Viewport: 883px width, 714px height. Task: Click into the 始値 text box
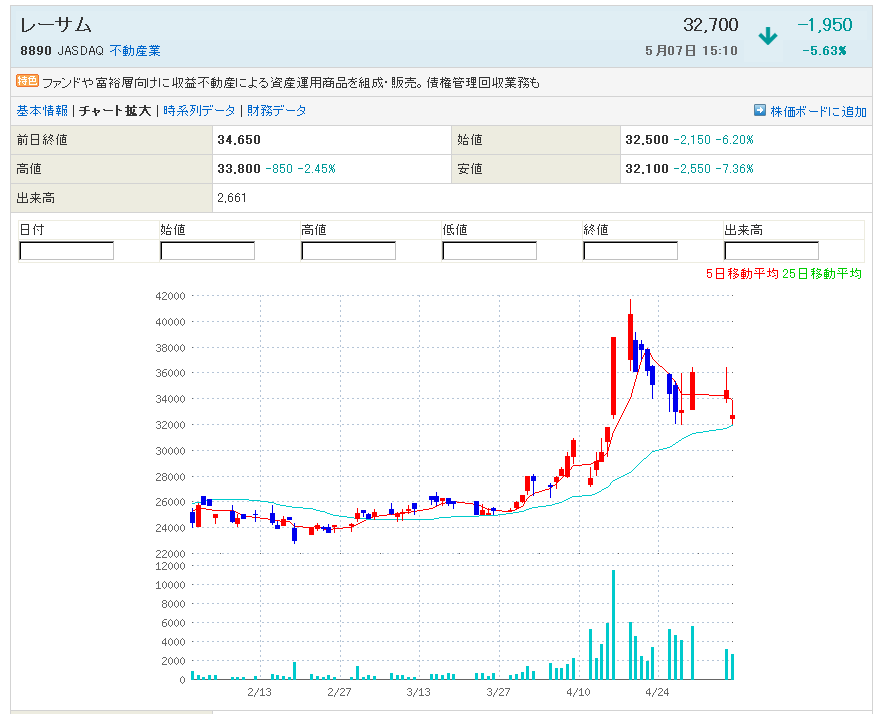coord(207,250)
